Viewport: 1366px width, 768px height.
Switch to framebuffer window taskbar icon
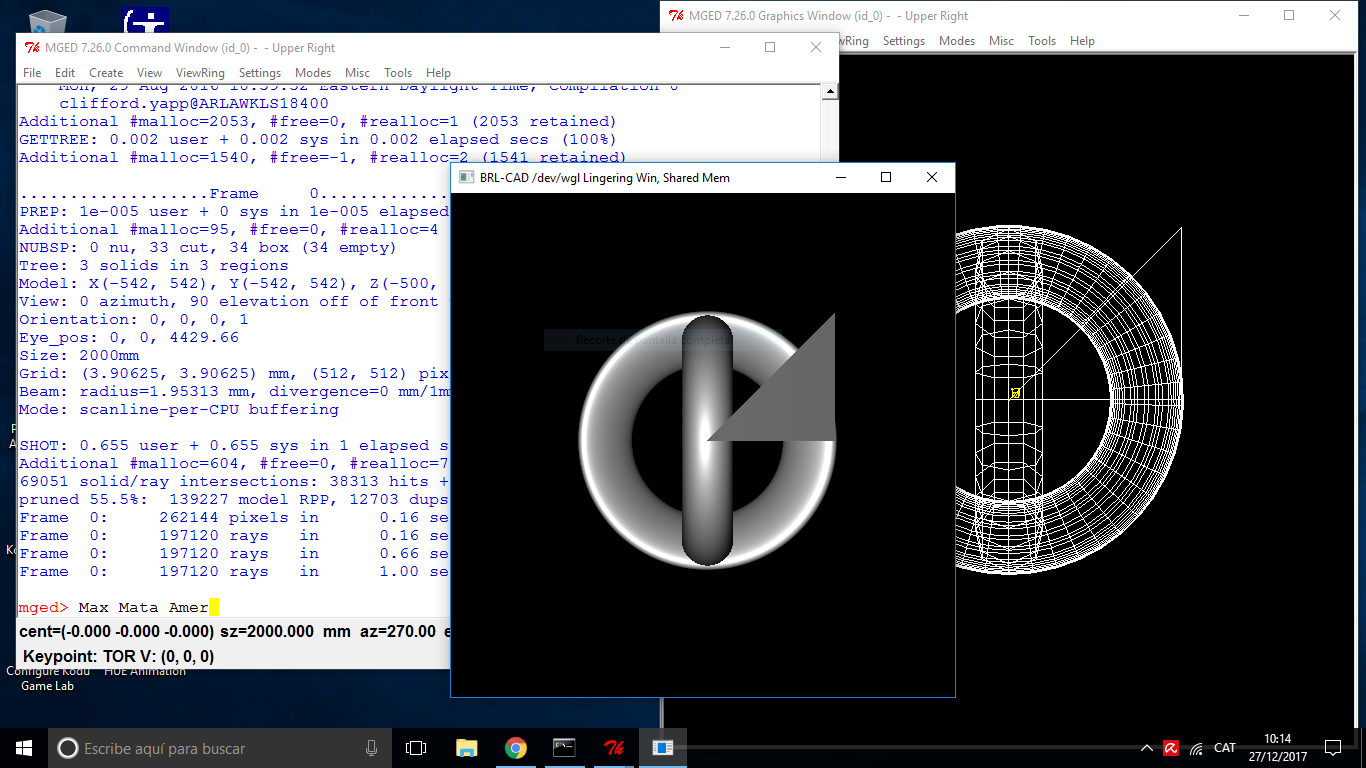662,748
